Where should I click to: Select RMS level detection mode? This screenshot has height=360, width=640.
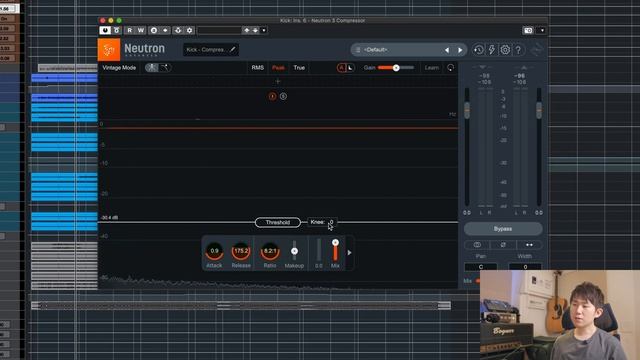click(258, 68)
